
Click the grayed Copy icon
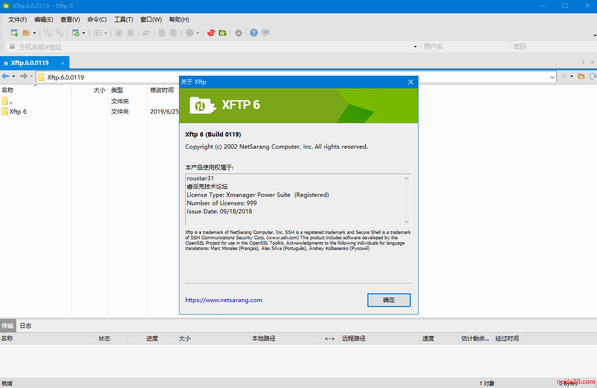[161, 33]
